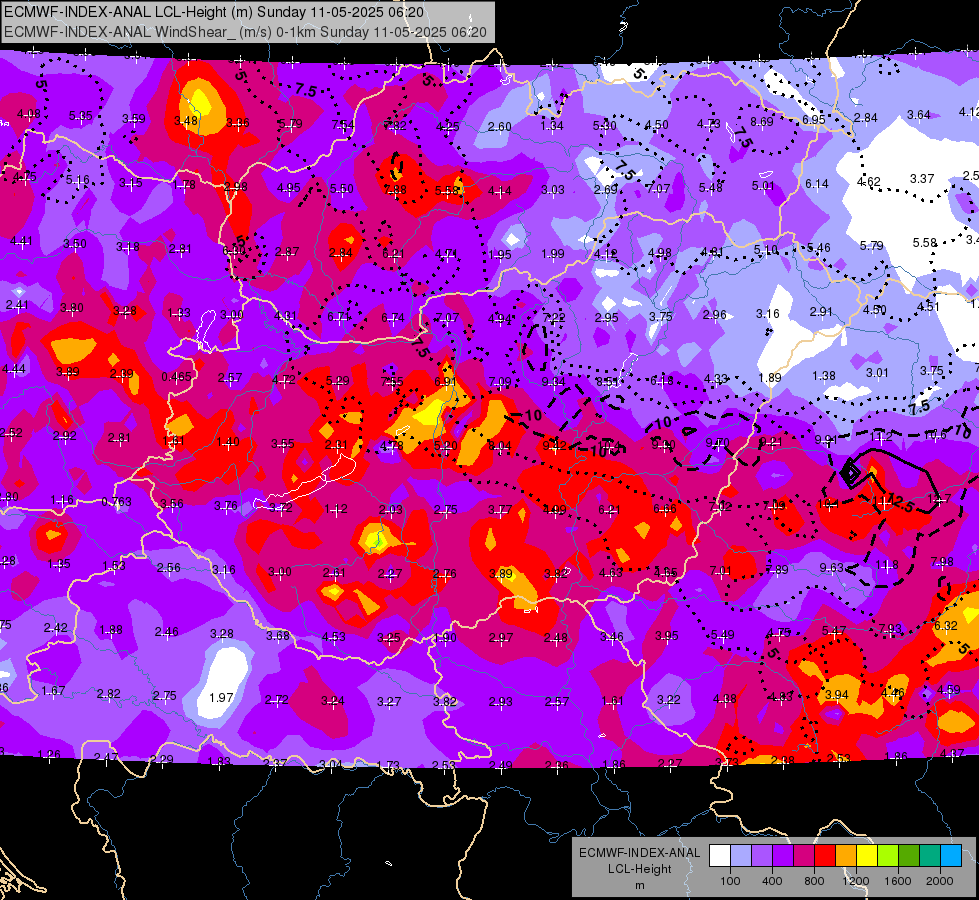
Task: Click the shear value 7.88
Action: 395,189
